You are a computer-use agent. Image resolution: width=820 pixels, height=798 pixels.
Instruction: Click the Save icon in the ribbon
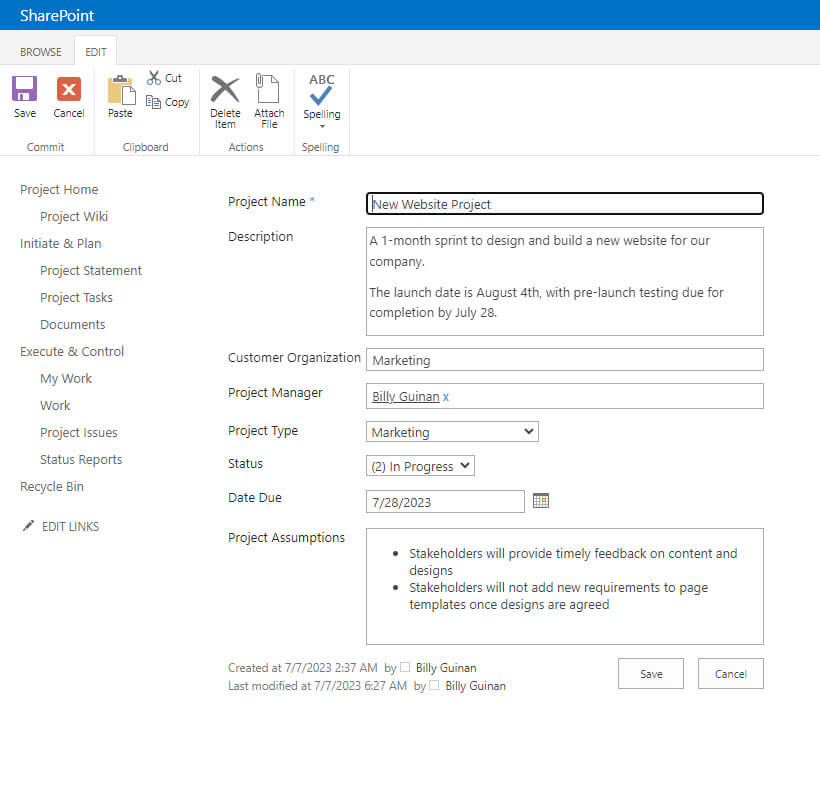25,89
